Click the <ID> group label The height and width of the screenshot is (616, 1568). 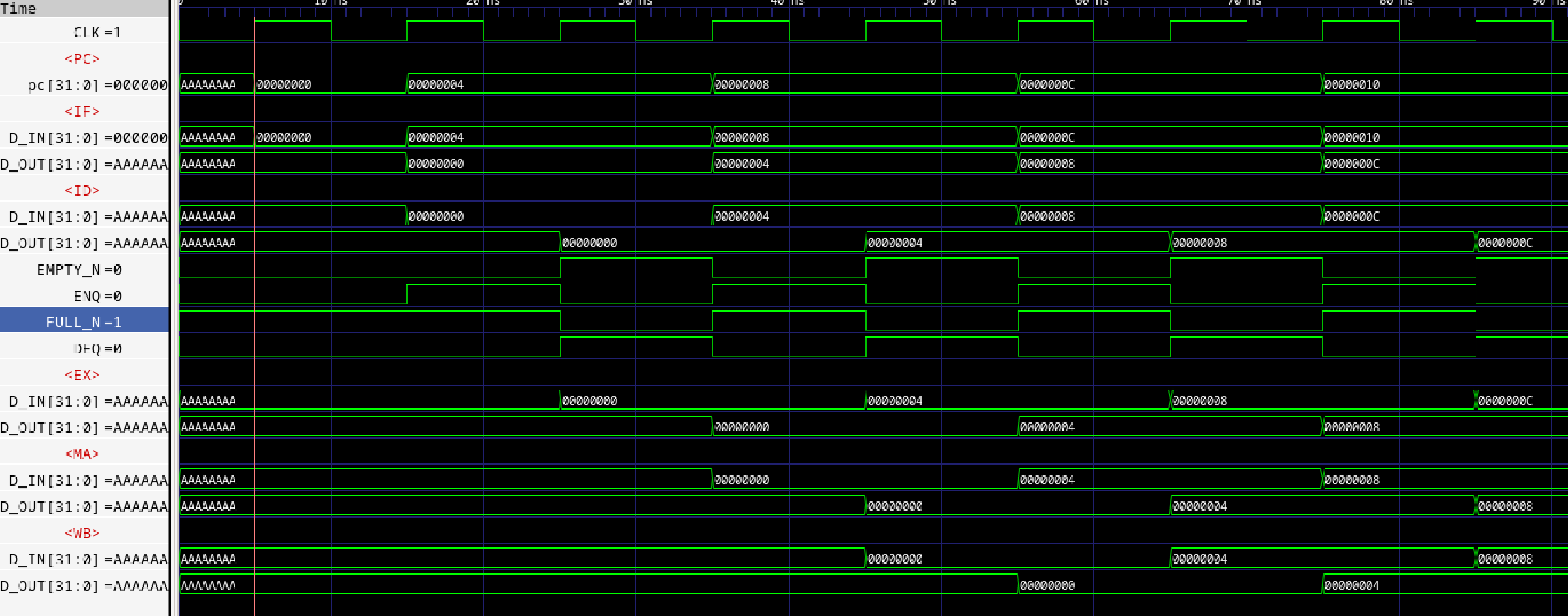[82, 190]
